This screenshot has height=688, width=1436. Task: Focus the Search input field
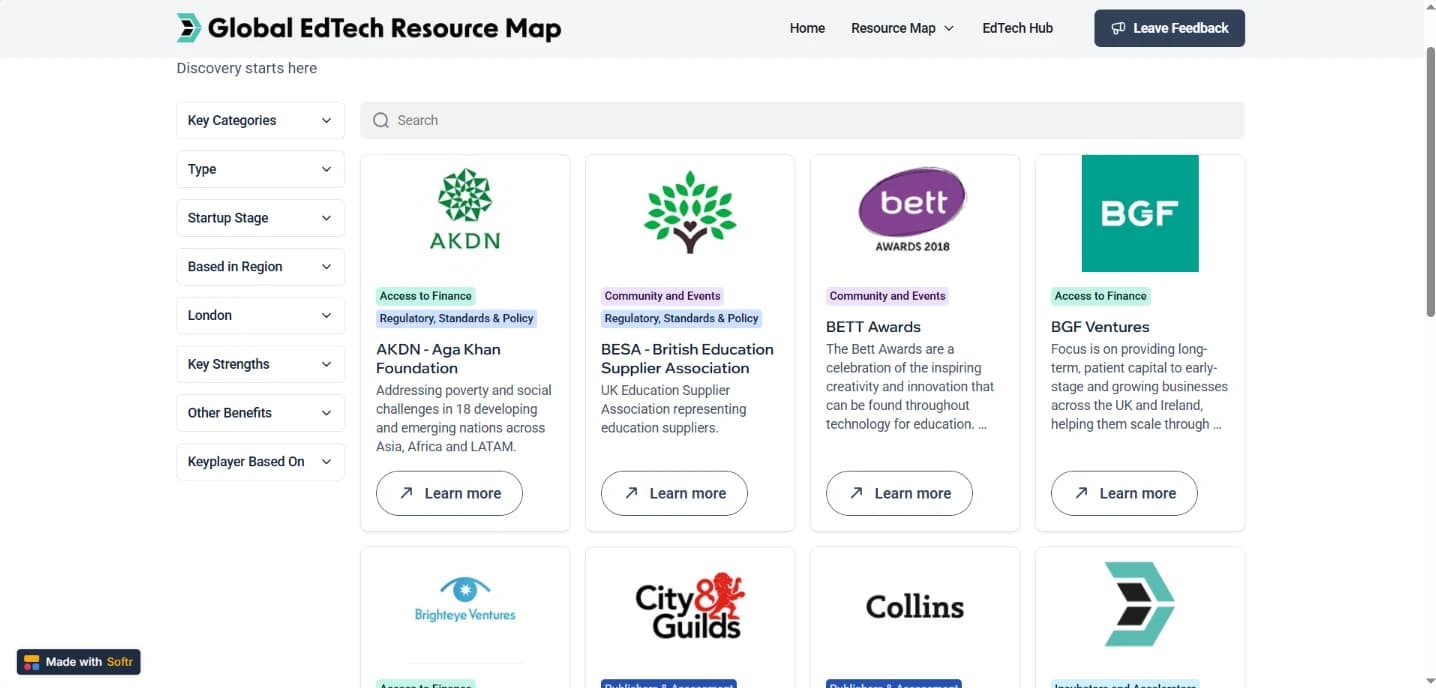pos(802,120)
